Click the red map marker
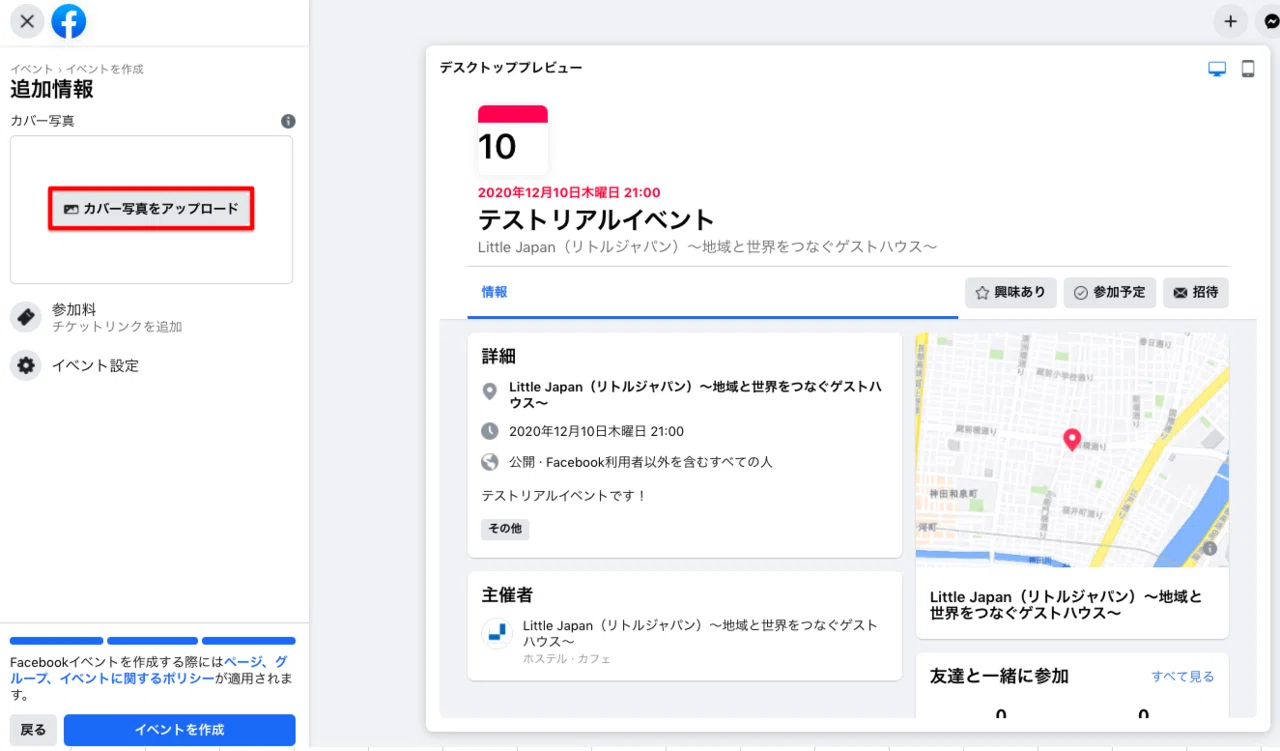 1071,439
